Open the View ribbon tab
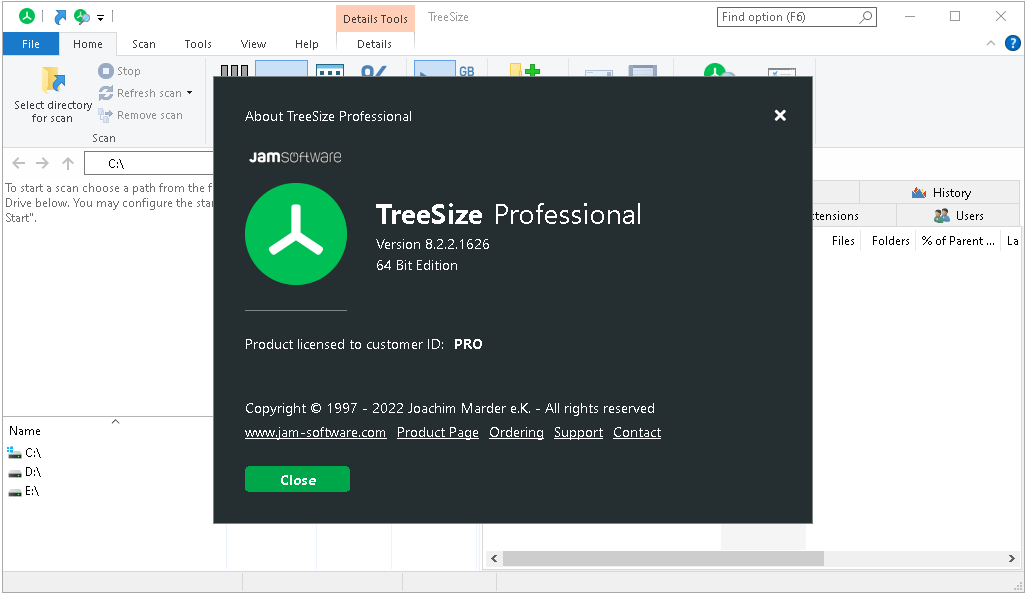This screenshot has width=1026, height=594. point(253,44)
